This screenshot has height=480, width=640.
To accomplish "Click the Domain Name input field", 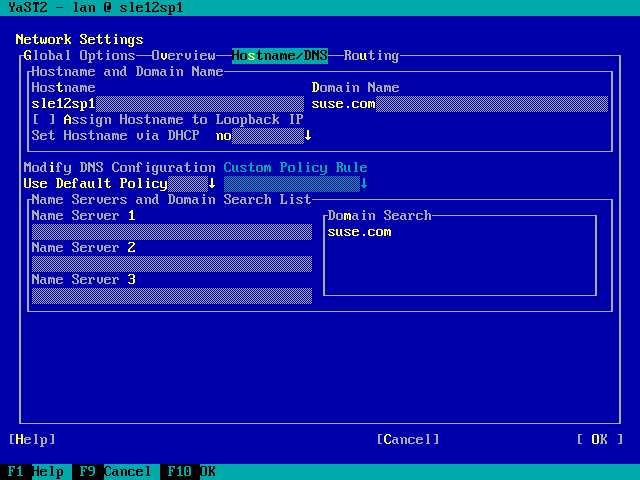I will click(459, 104).
